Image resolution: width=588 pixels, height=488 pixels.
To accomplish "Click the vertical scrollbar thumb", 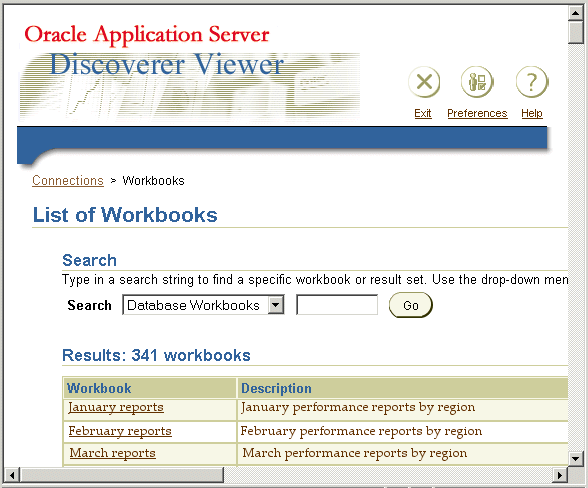I will pyautogui.click(x=576, y=33).
